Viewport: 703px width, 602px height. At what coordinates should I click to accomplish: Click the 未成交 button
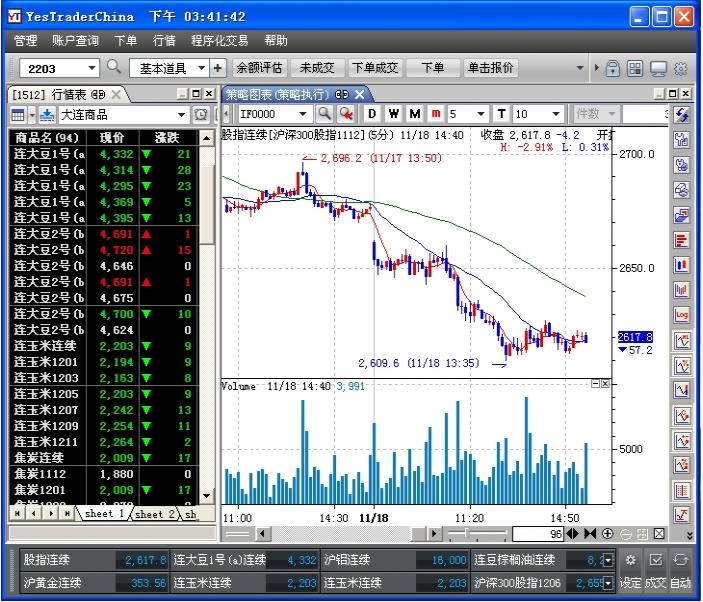point(317,68)
